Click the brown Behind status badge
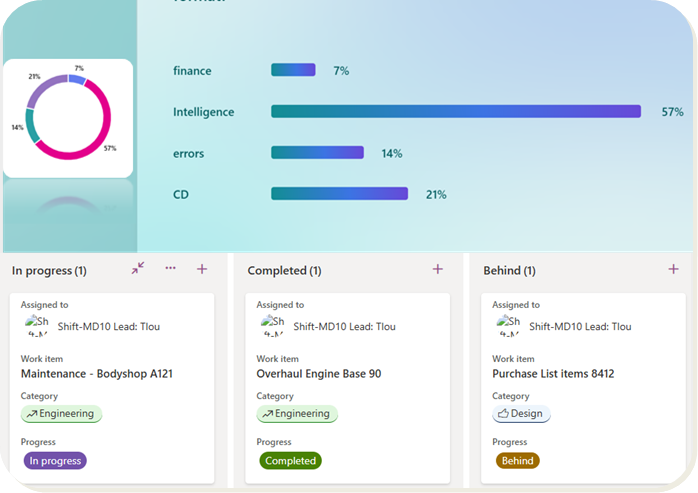 [517, 461]
